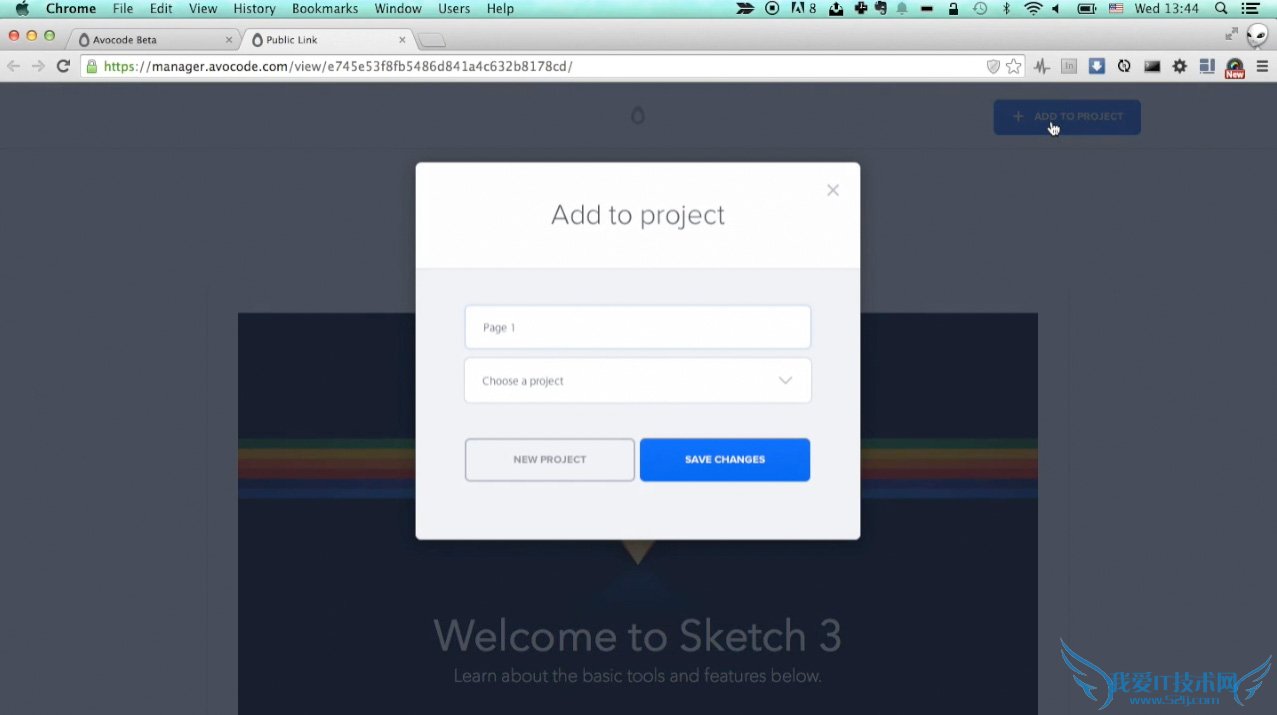Open the Chrome menu in menu bar
Image resolution: width=1277 pixels, height=715 pixels.
pyautogui.click(x=71, y=9)
